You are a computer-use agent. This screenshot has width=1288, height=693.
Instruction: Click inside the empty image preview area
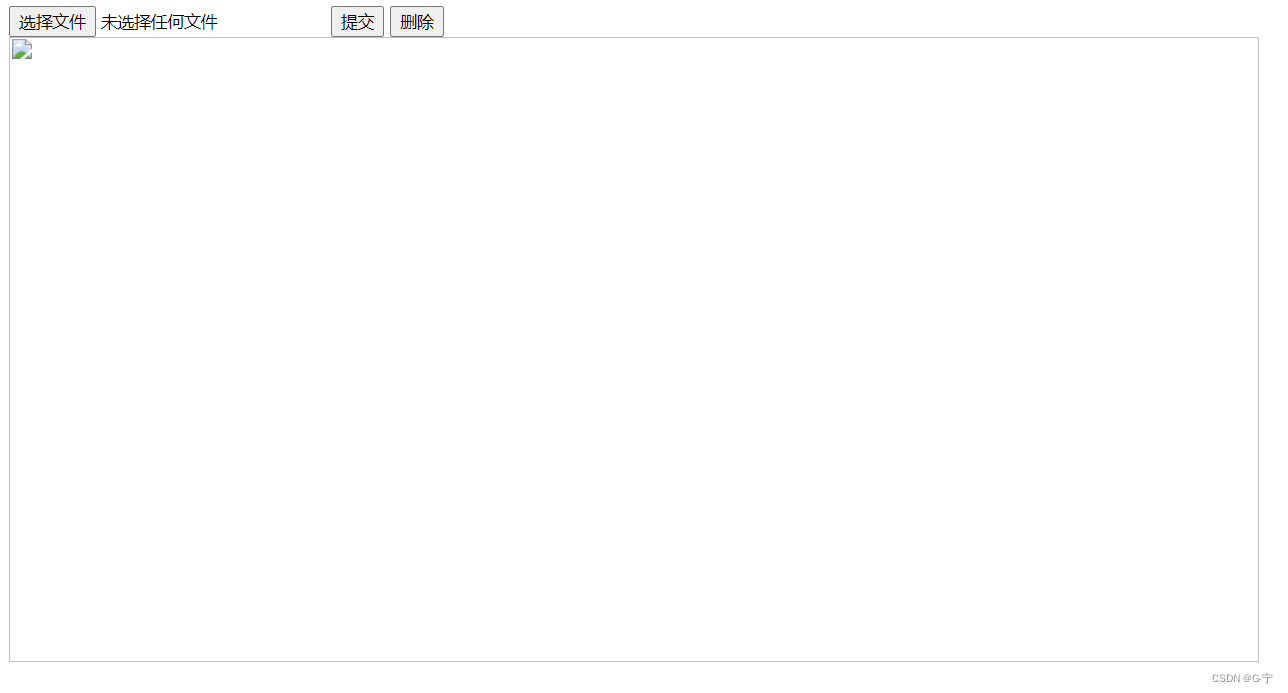point(634,350)
